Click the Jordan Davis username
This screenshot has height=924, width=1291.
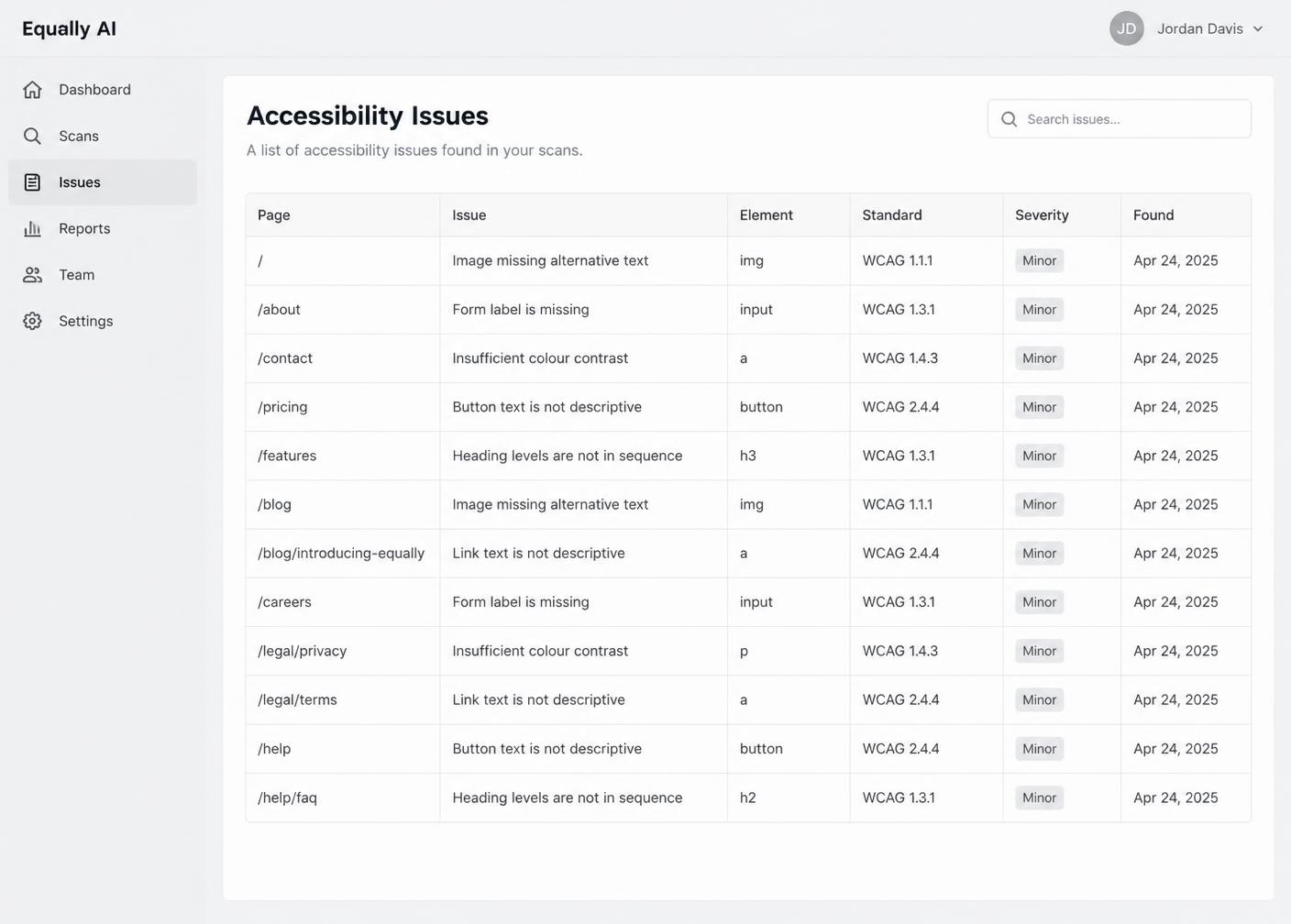pos(1200,28)
